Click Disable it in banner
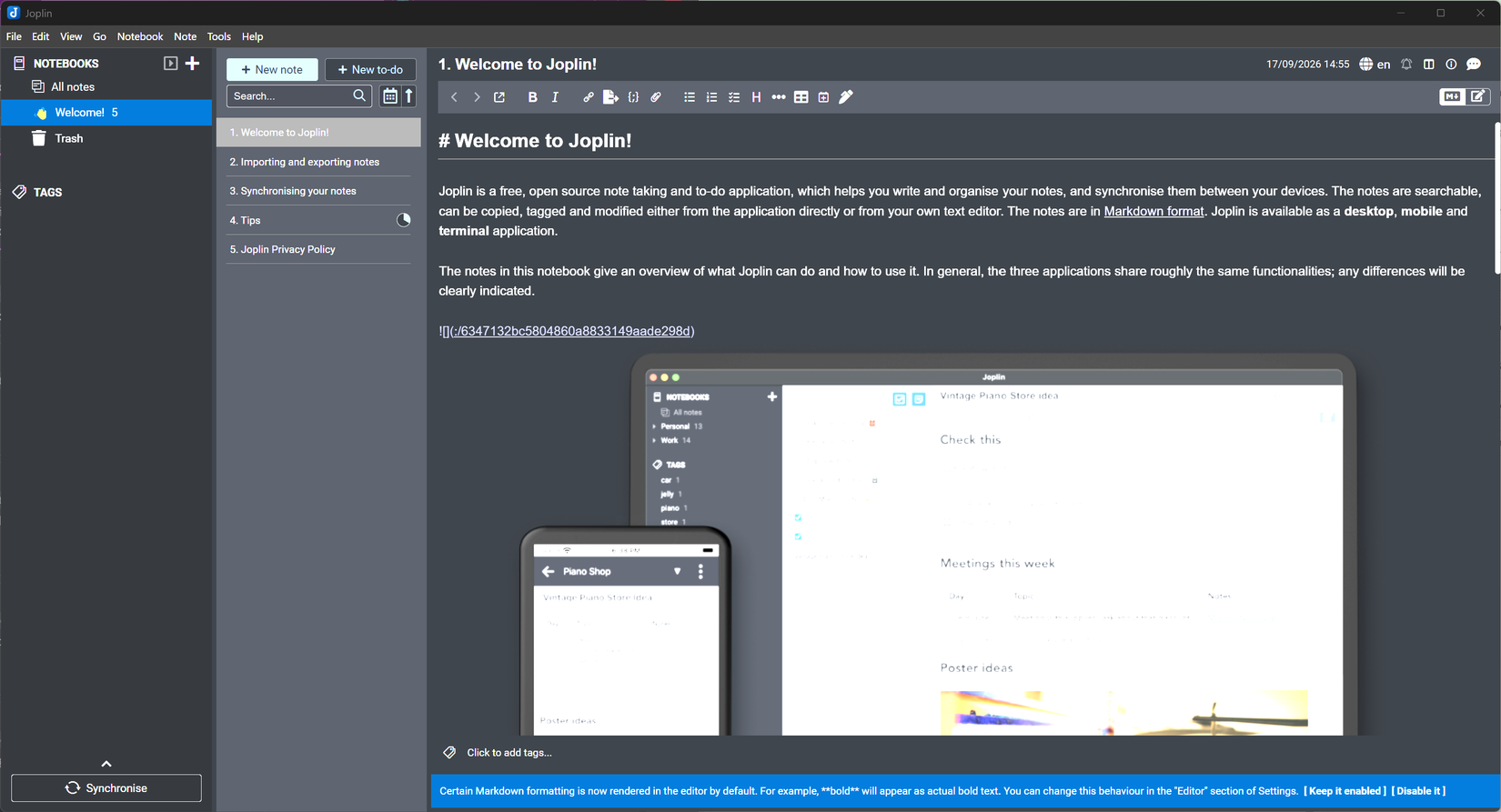The width and height of the screenshot is (1501, 812). pyautogui.click(x=1418, y=791)
